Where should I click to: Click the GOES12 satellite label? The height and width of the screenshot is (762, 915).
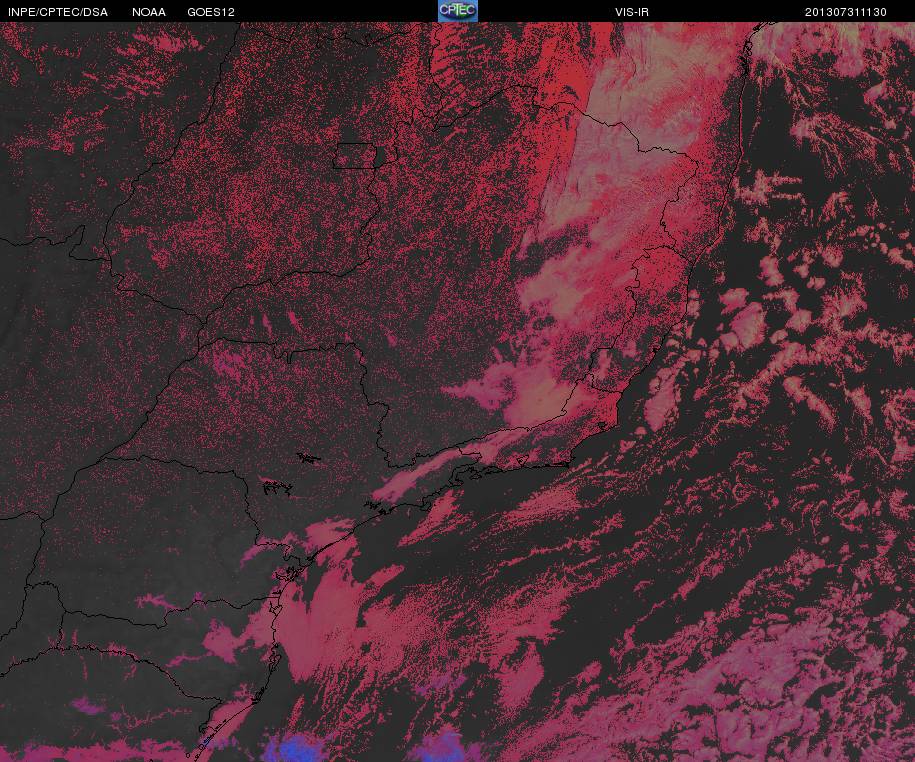(211, 12)
